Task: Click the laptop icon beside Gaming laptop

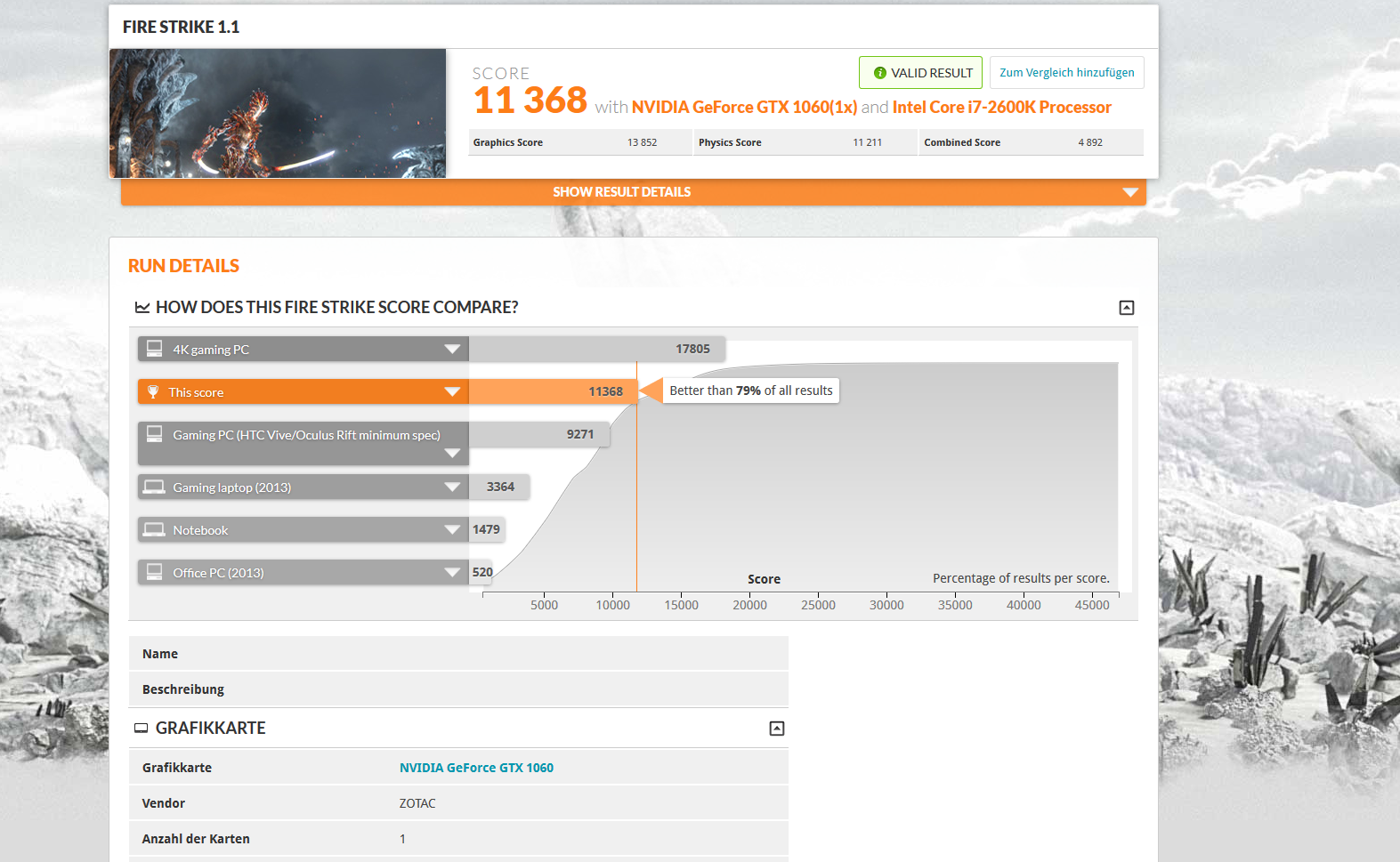Action: 154,487
